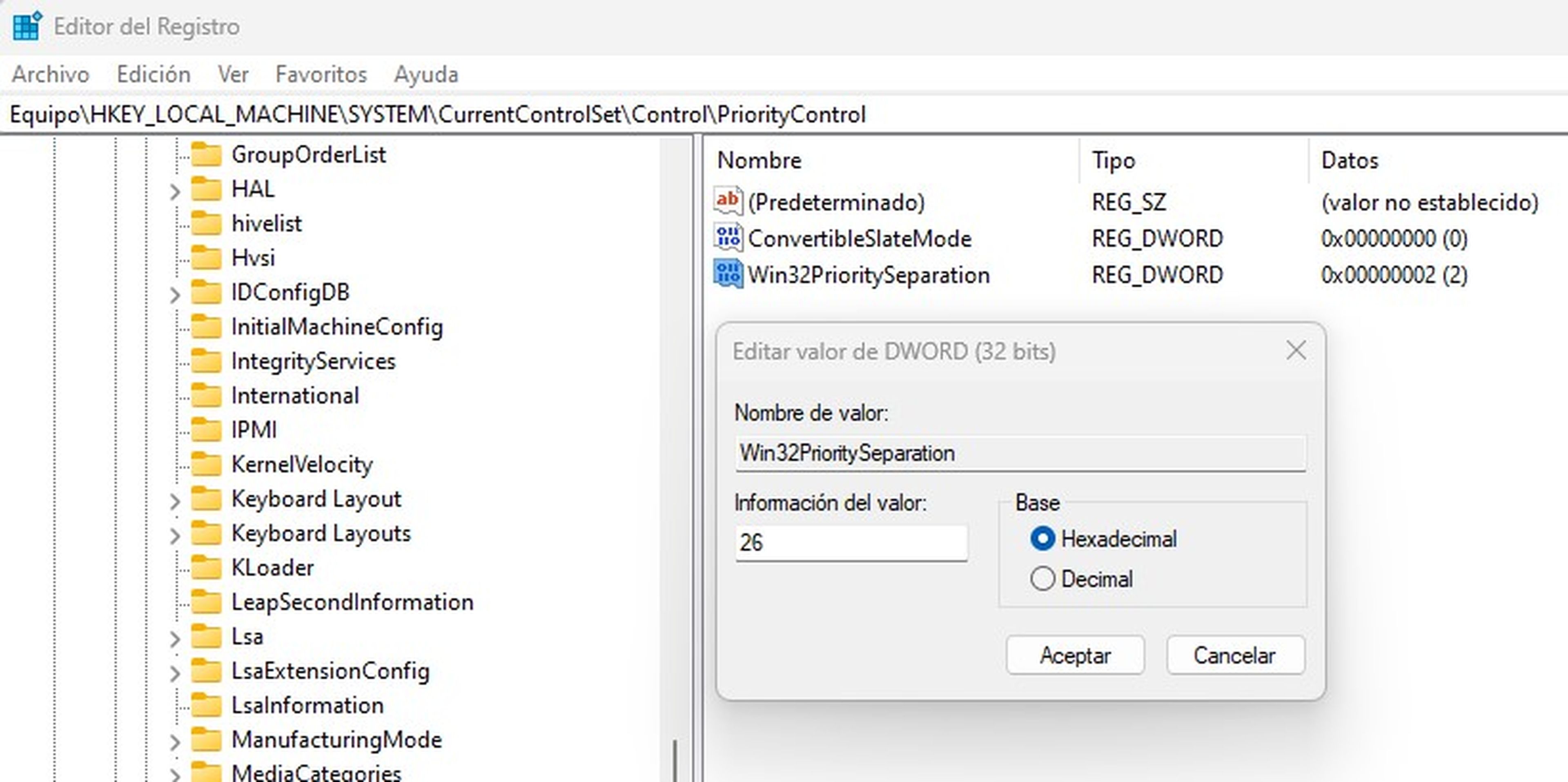The width and height of the screenshot is (1568, 782).
Task: Click the IDConfigDB folder icon
Action: [206, 292]
